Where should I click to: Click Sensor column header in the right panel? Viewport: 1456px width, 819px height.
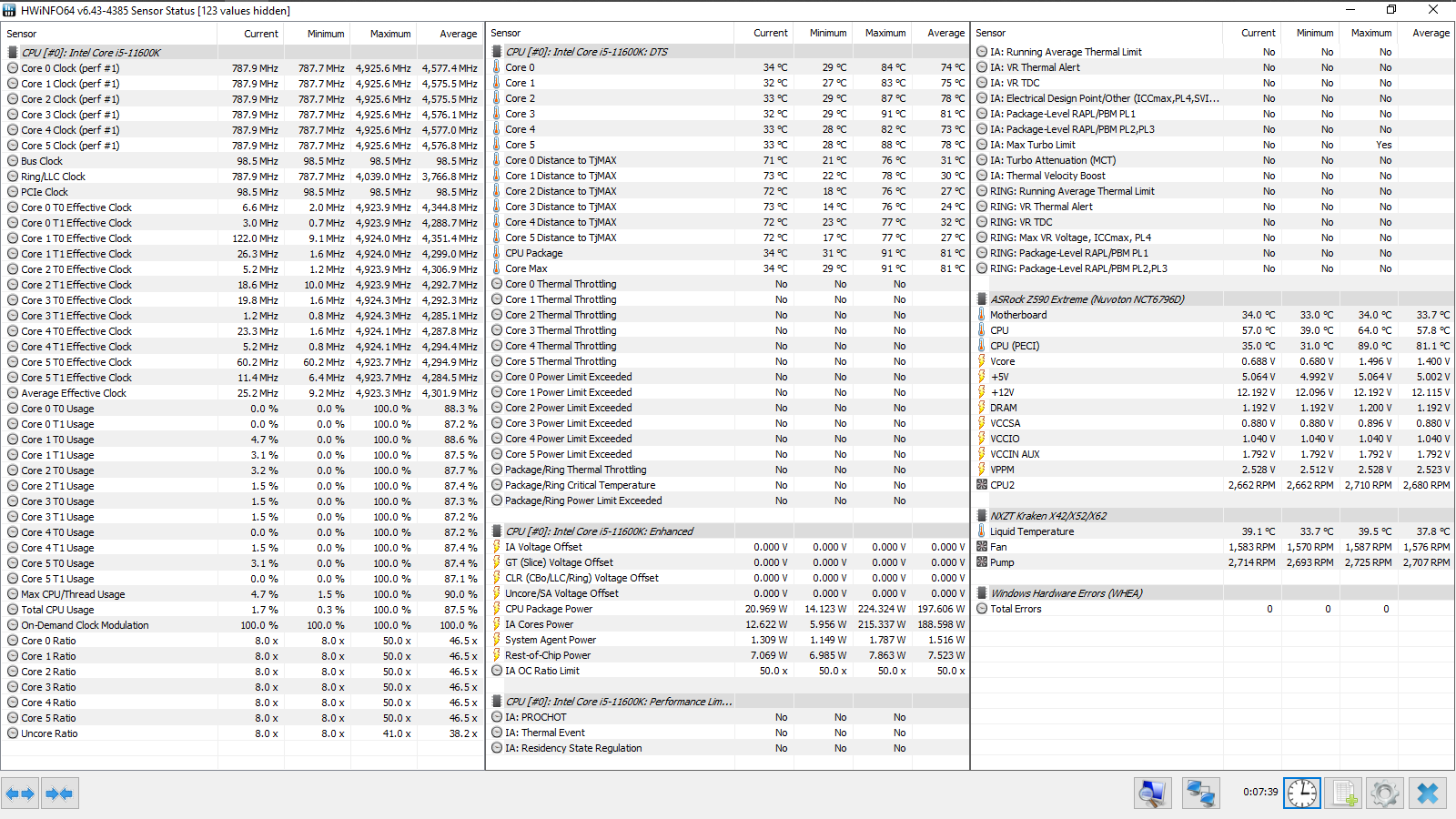[1097, 33]
